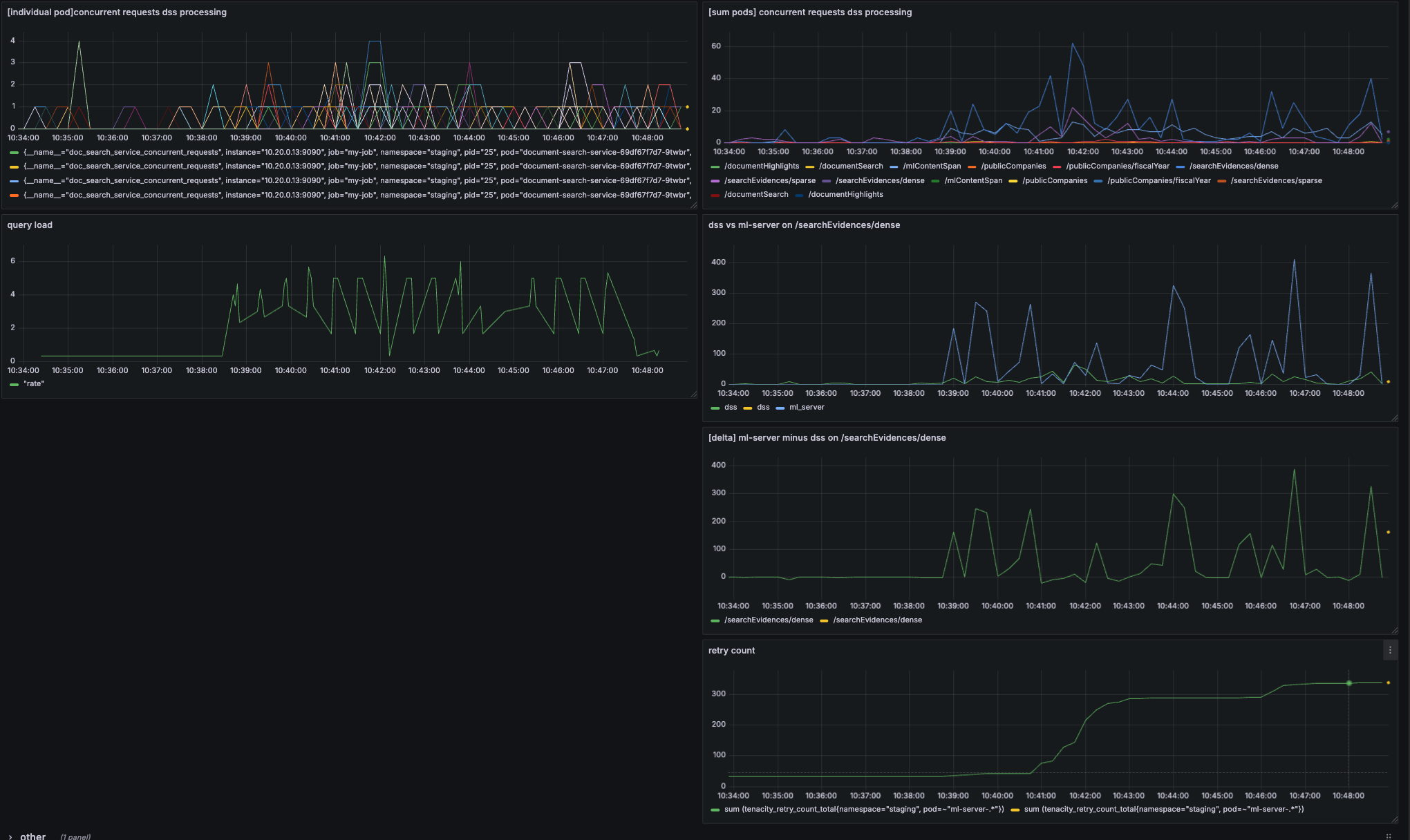Expand the other row chevron
Viewport: 1410px width, 840px height.
point(10,837)
